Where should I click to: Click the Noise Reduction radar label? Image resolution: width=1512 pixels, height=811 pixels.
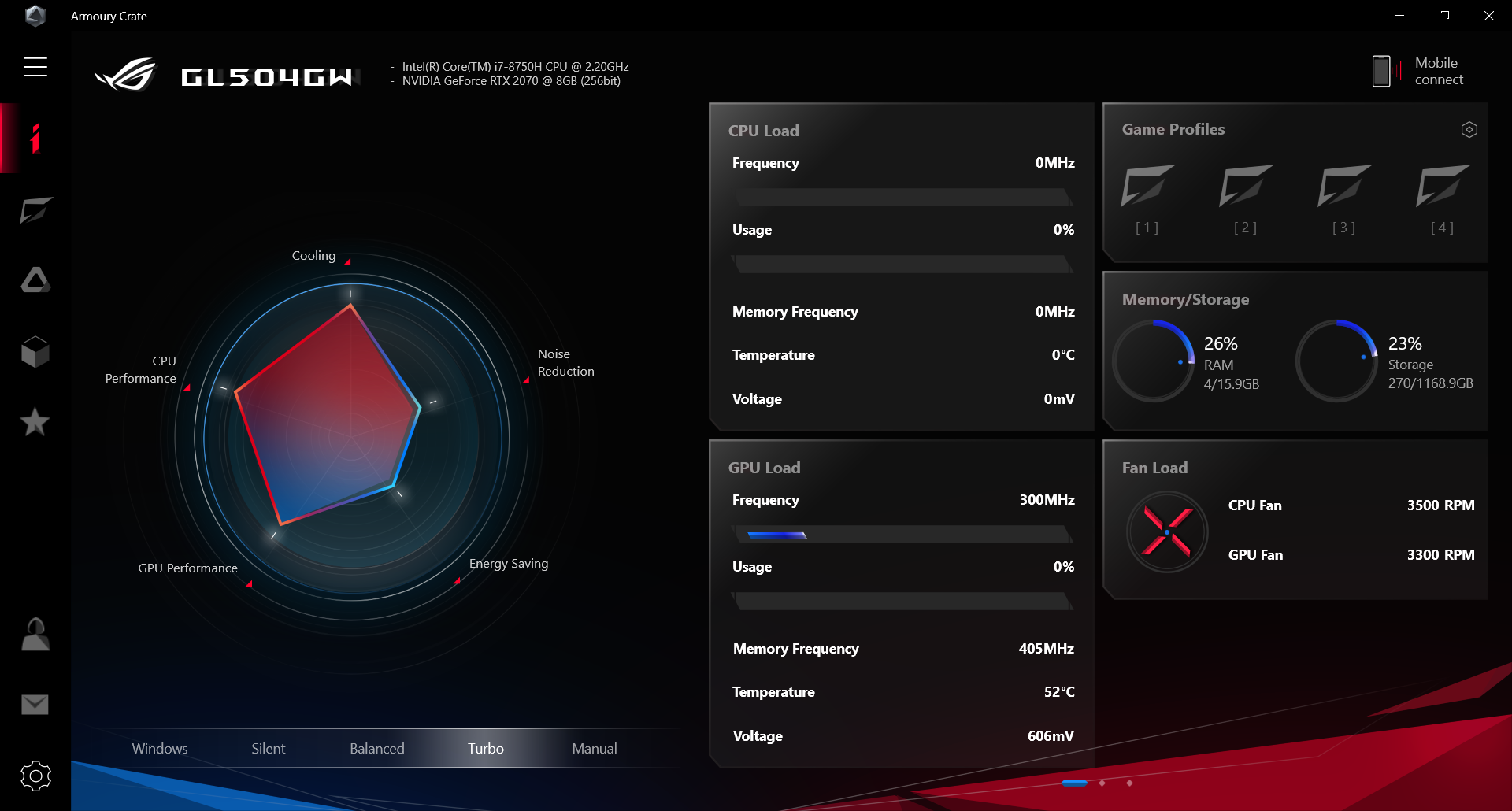566,362
